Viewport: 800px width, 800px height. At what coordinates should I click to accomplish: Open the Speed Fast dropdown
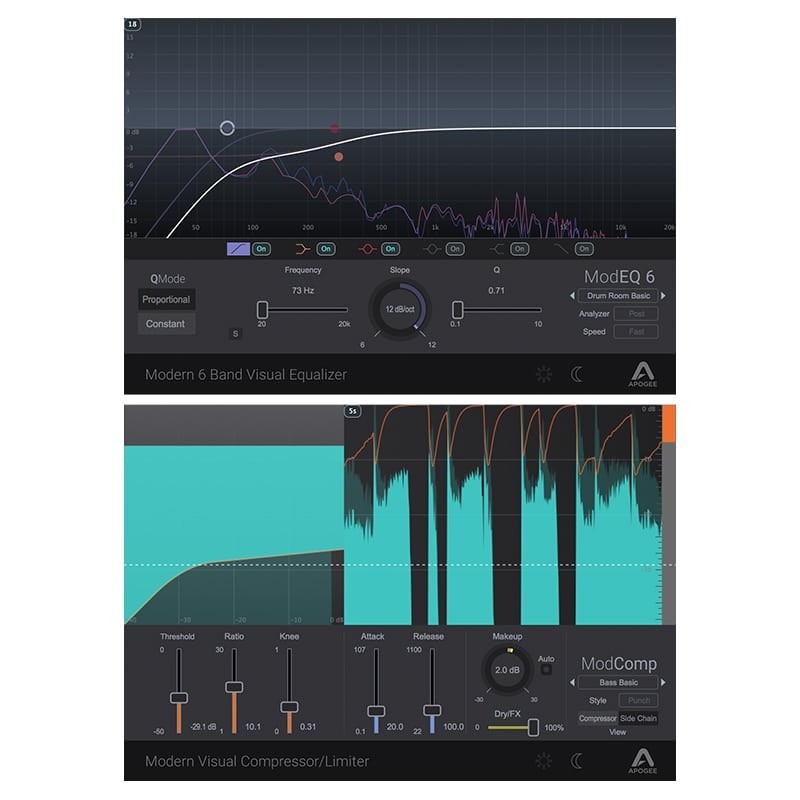coord(636,332)
